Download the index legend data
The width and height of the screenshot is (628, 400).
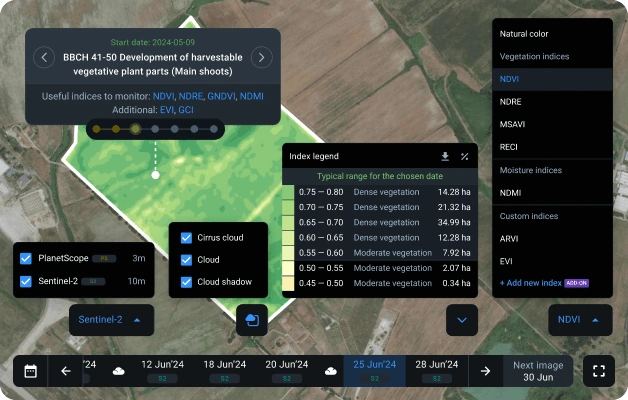click(445, 157)
